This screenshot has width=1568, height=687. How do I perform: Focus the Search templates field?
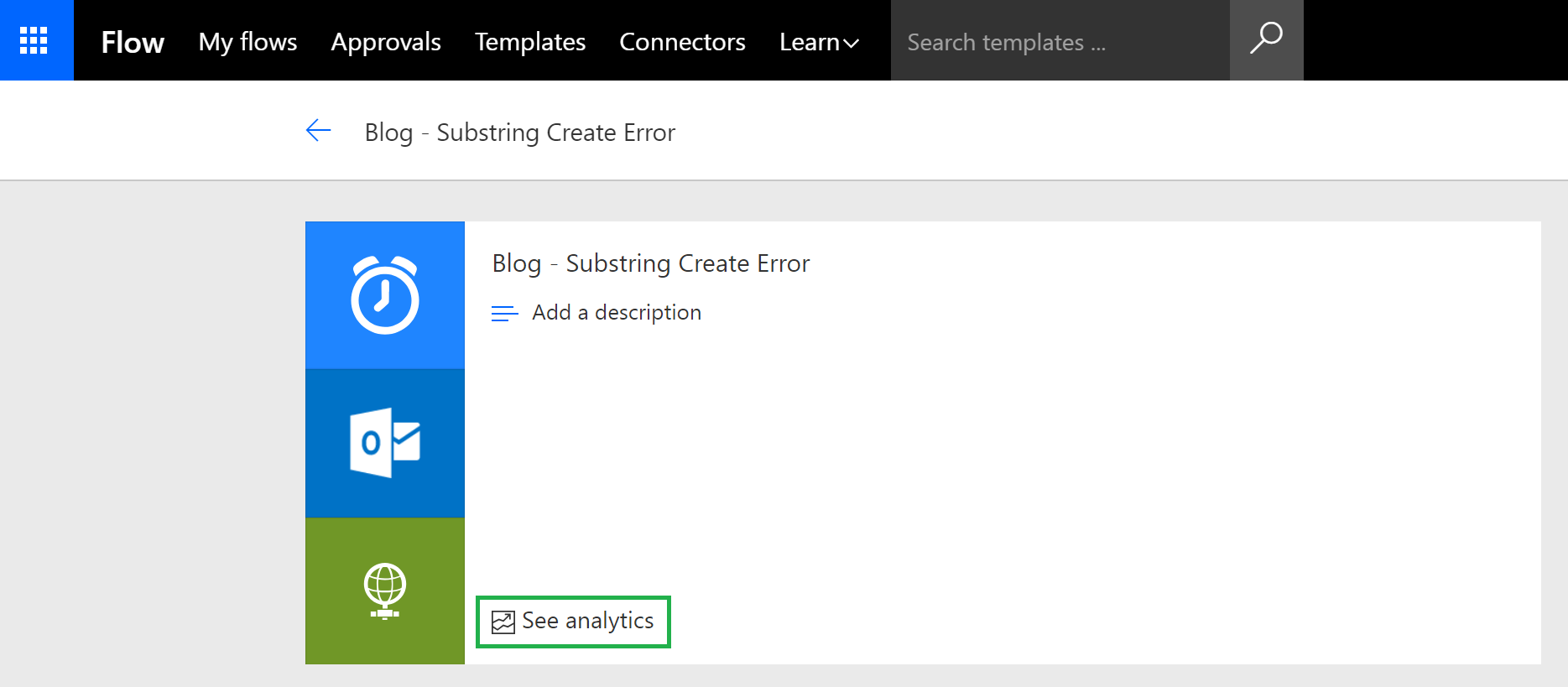pos(1060,40)
